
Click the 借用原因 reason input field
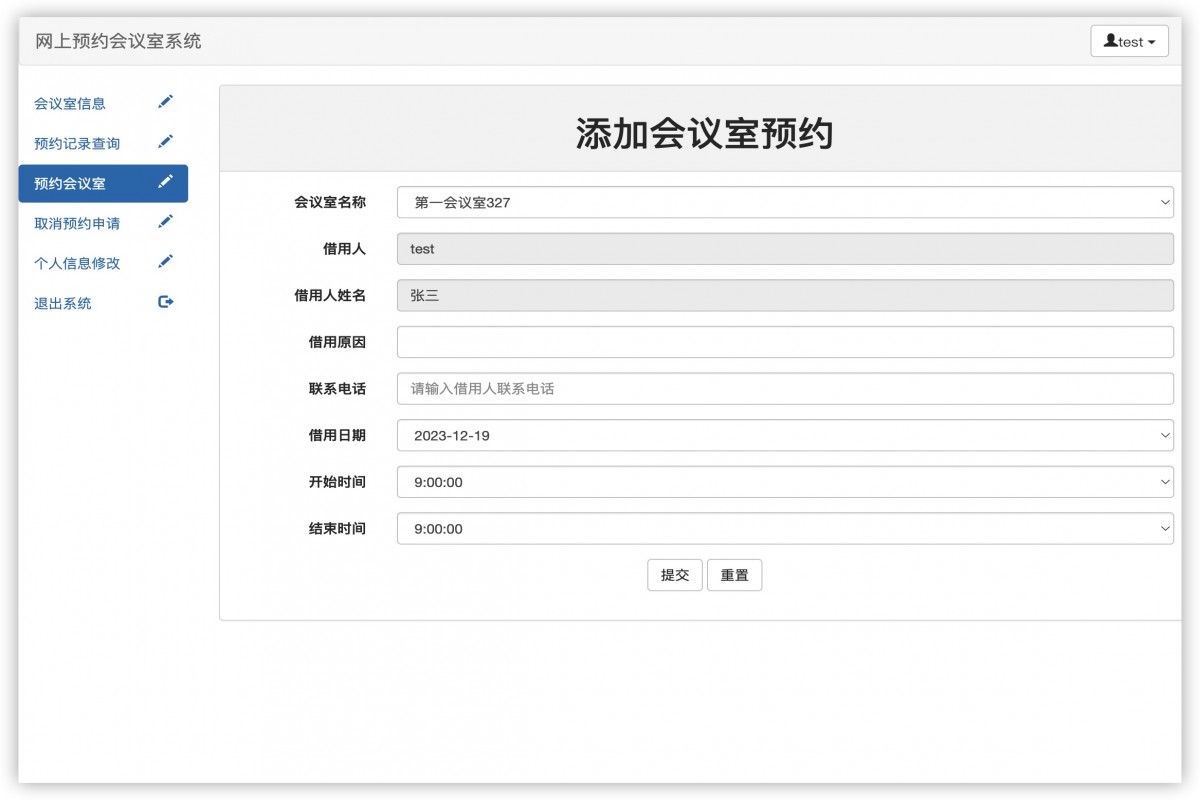click(786, 342)
